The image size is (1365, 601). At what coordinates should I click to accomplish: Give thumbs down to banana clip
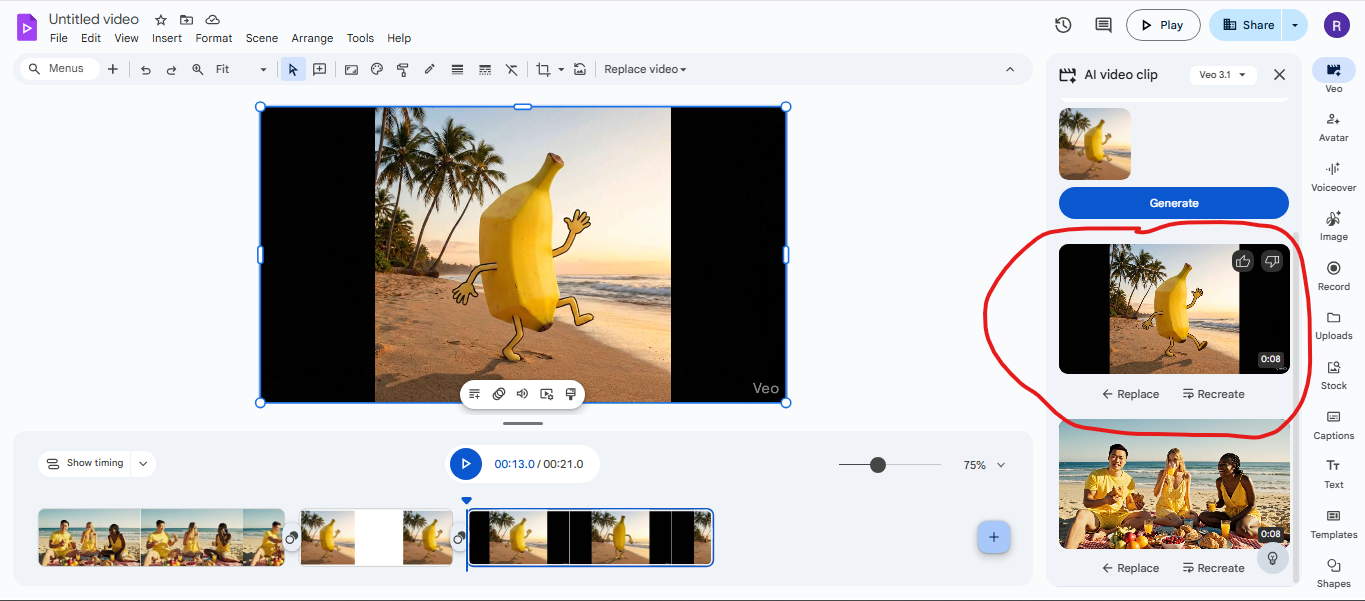pyautogui.click(x=1272, y=261)
